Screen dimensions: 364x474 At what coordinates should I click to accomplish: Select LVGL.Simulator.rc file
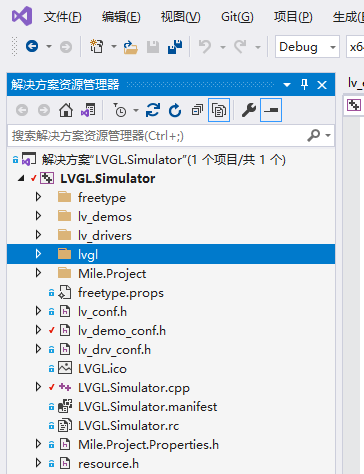coord(128,426)
